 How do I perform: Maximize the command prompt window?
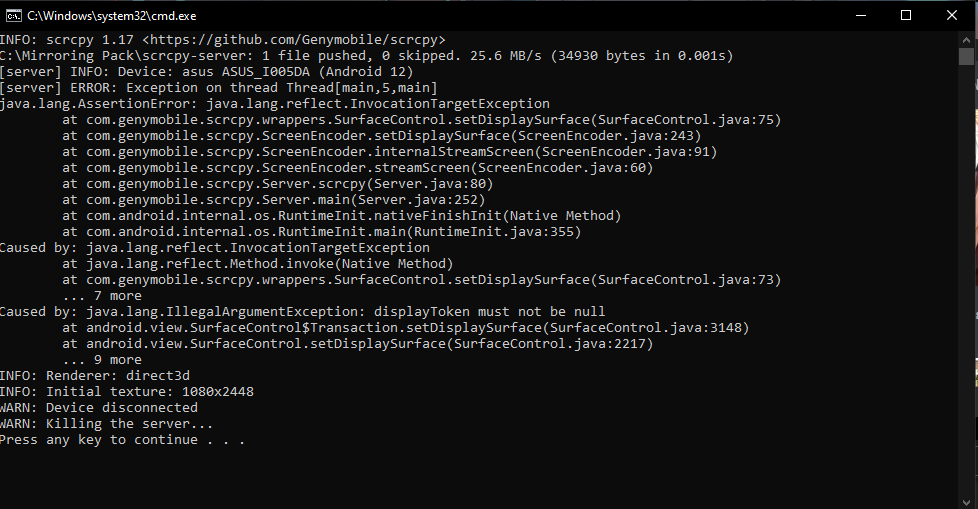coord(906,15)
